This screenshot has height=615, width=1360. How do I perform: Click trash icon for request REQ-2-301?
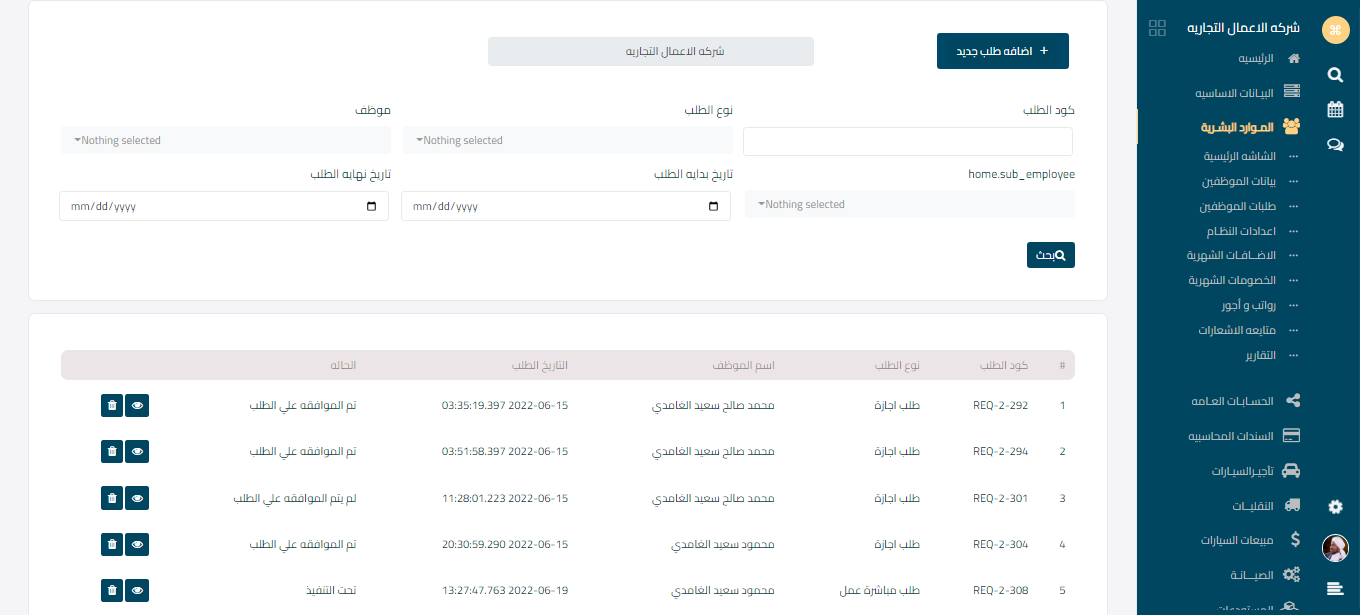pyautogui.click(x=112, y=498)
